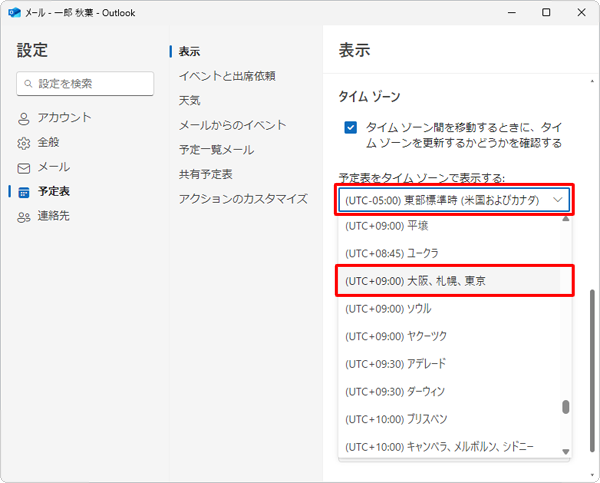Focus the 設定を検索 search field
Screen dimensions: 600x483
click(85, 83)
